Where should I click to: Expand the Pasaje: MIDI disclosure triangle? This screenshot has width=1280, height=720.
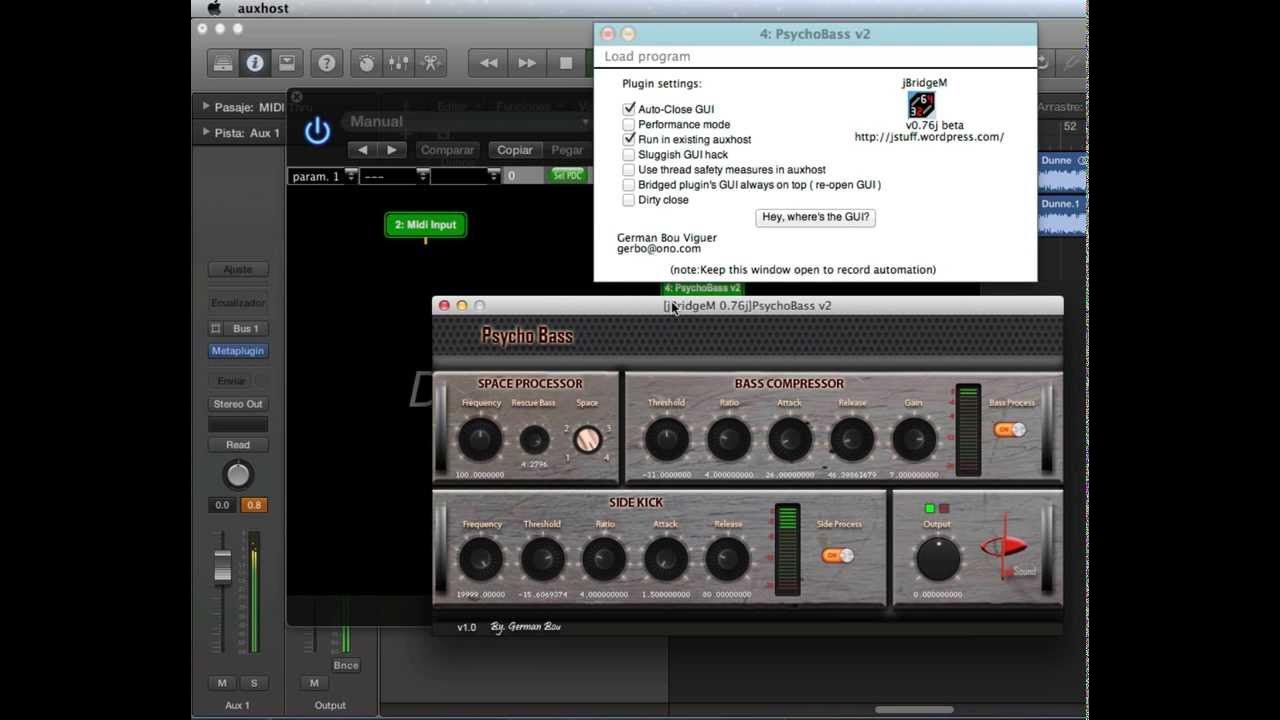[206, 107]
